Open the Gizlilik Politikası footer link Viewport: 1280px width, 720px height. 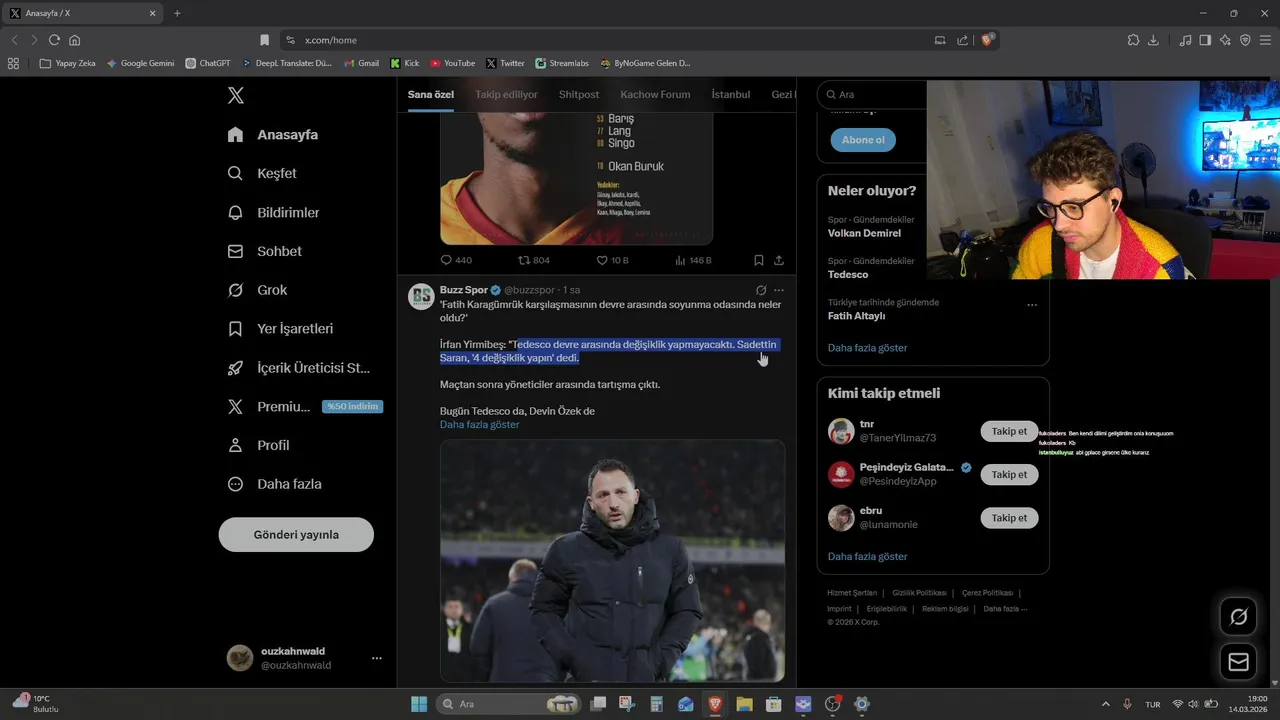point(919,593)
